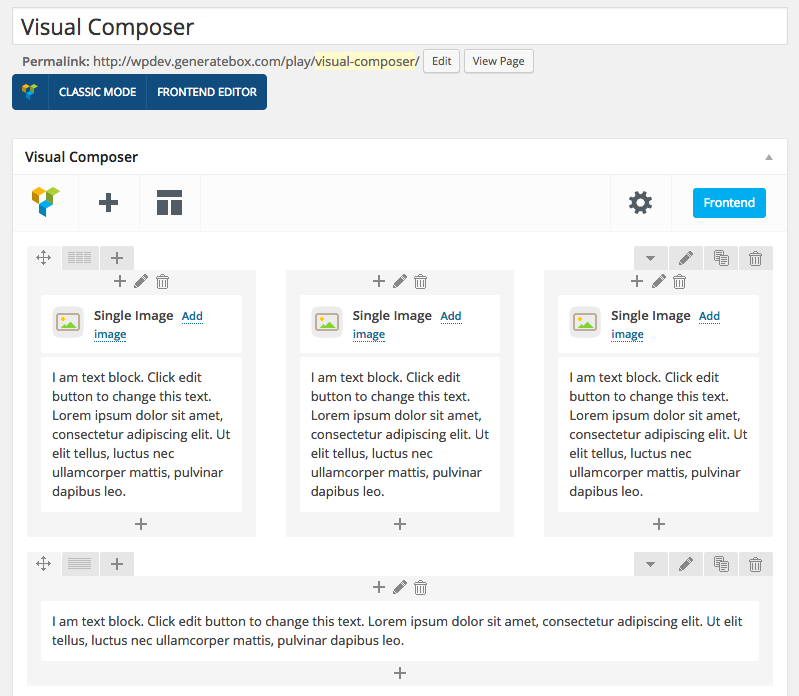Image resolution: width=799 pixels, height=696 pixels.
Task: Click the Visual Composer logo icon
Action: pos(46,202)
